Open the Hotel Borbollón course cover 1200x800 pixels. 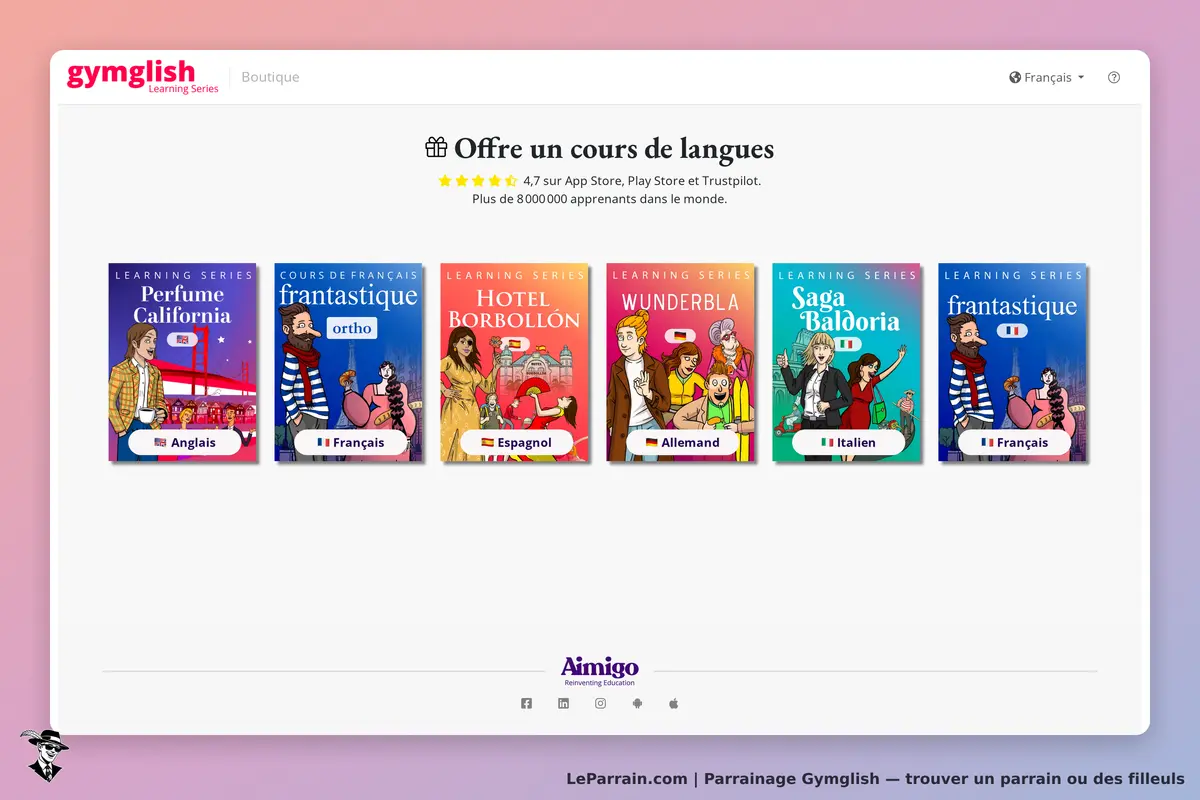(x=515, y=362)
